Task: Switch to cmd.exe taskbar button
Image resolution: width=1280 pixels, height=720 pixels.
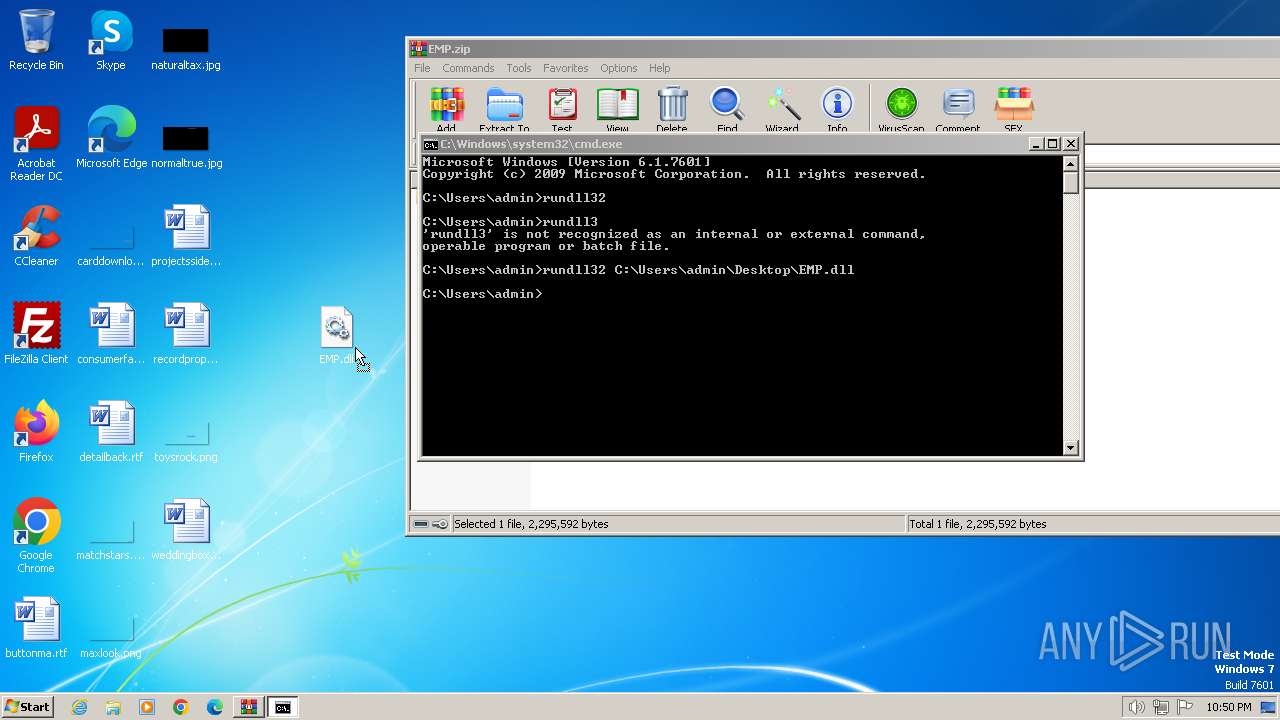Action: coord(283,707)
